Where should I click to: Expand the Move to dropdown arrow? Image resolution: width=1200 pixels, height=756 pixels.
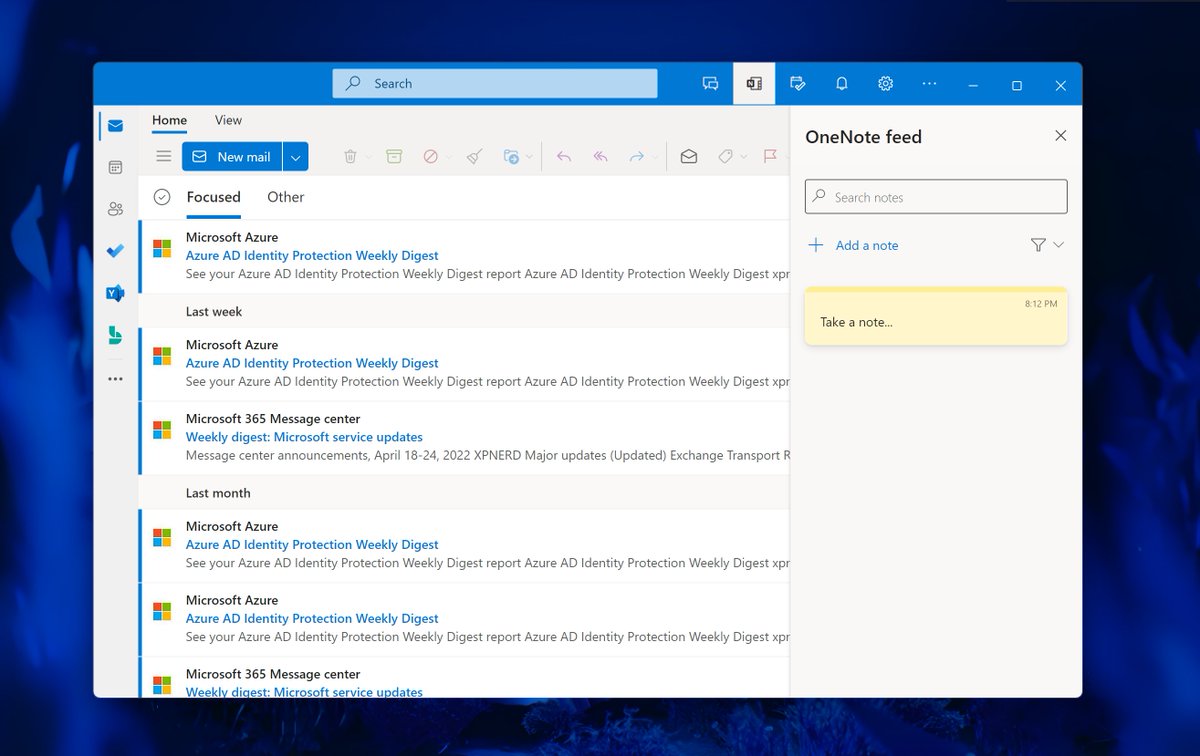tap(528, 157)
